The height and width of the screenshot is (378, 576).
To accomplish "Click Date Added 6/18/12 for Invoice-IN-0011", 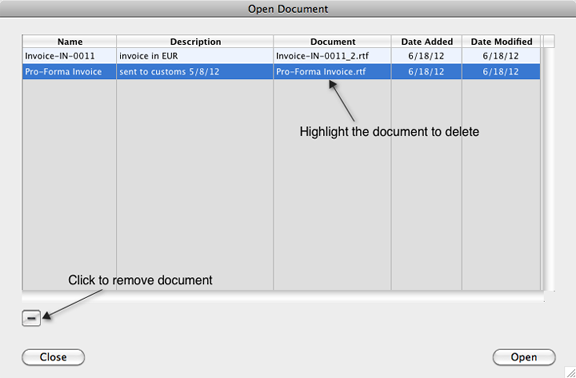I will pyautogui.click(x=426, y=56).
